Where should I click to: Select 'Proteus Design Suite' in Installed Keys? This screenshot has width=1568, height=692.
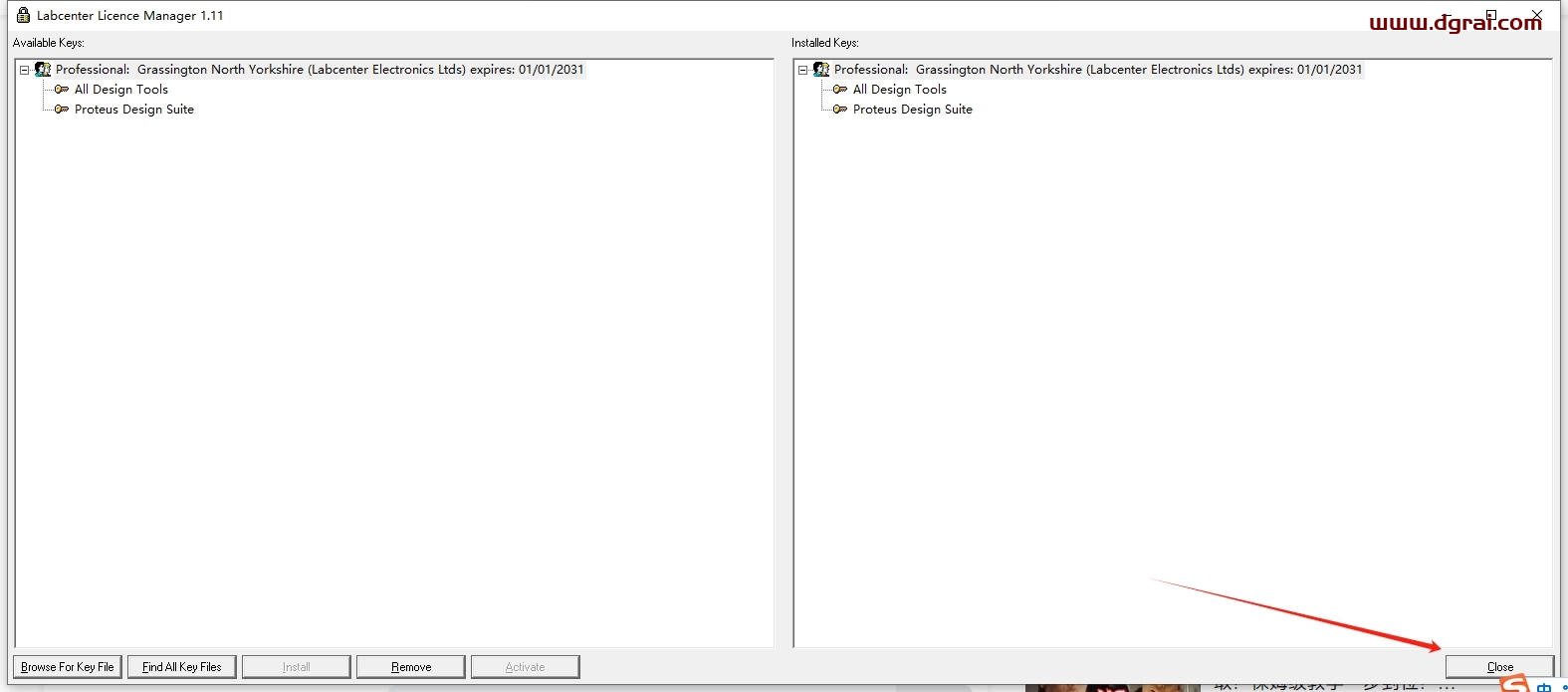pos(913,110)
